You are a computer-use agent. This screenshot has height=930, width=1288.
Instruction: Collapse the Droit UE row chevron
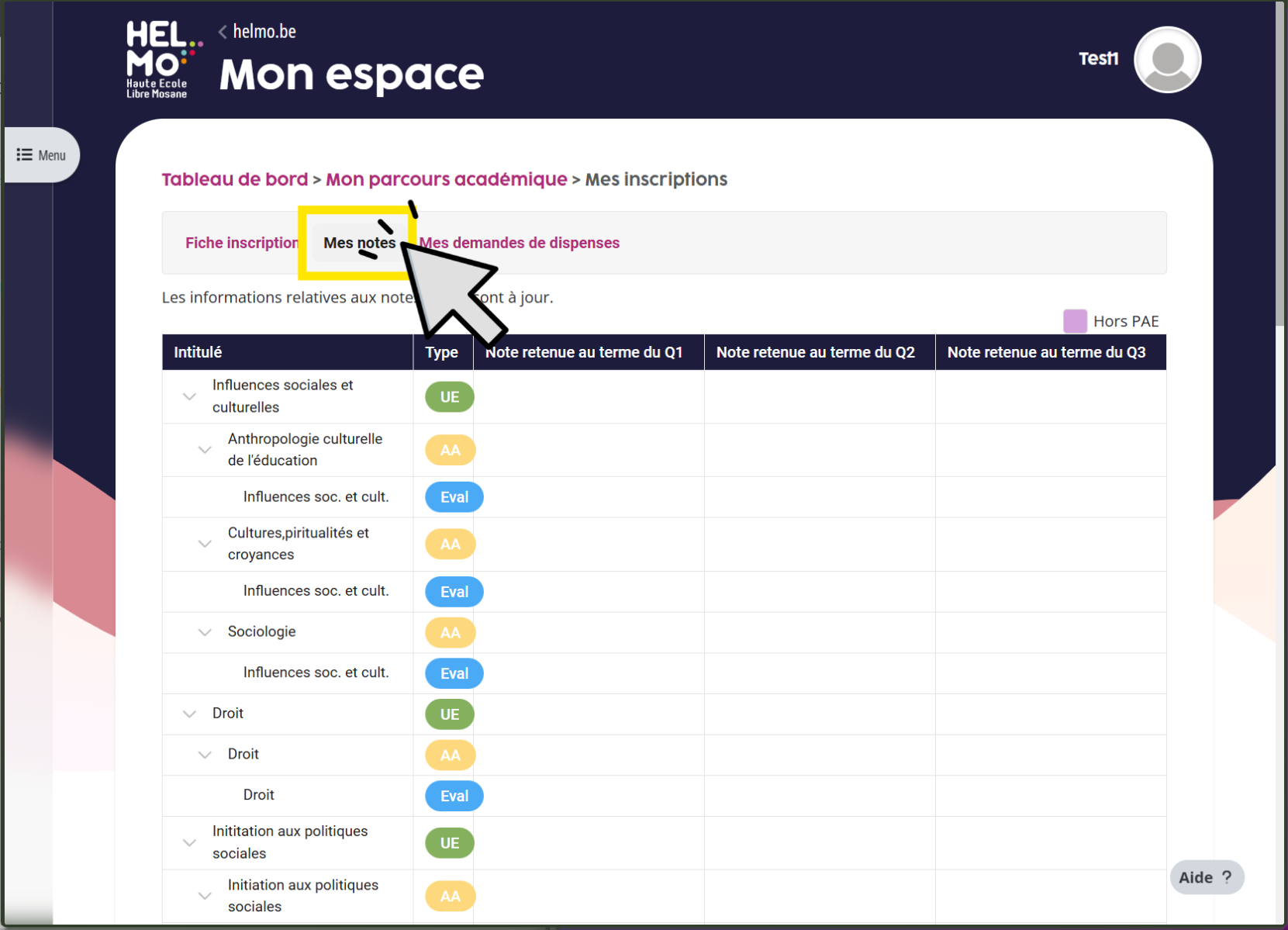coord(189,714)
